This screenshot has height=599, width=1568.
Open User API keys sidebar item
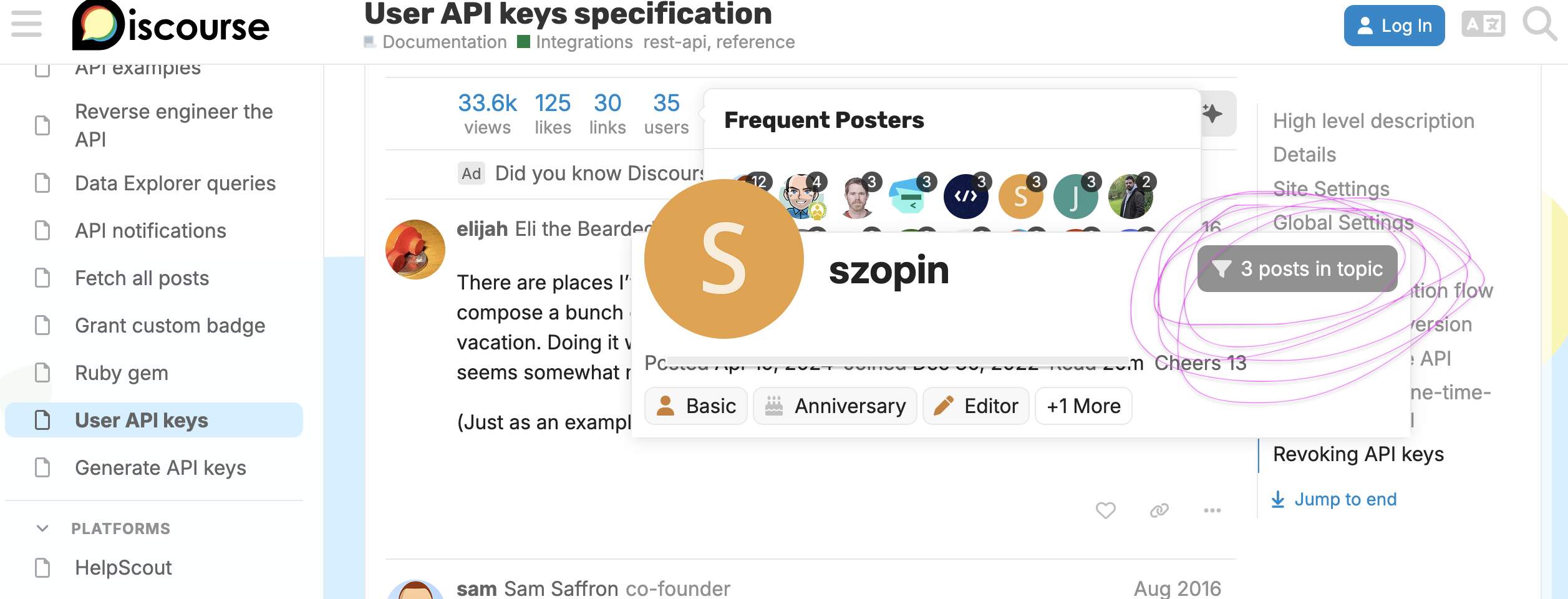pos(142,420)
